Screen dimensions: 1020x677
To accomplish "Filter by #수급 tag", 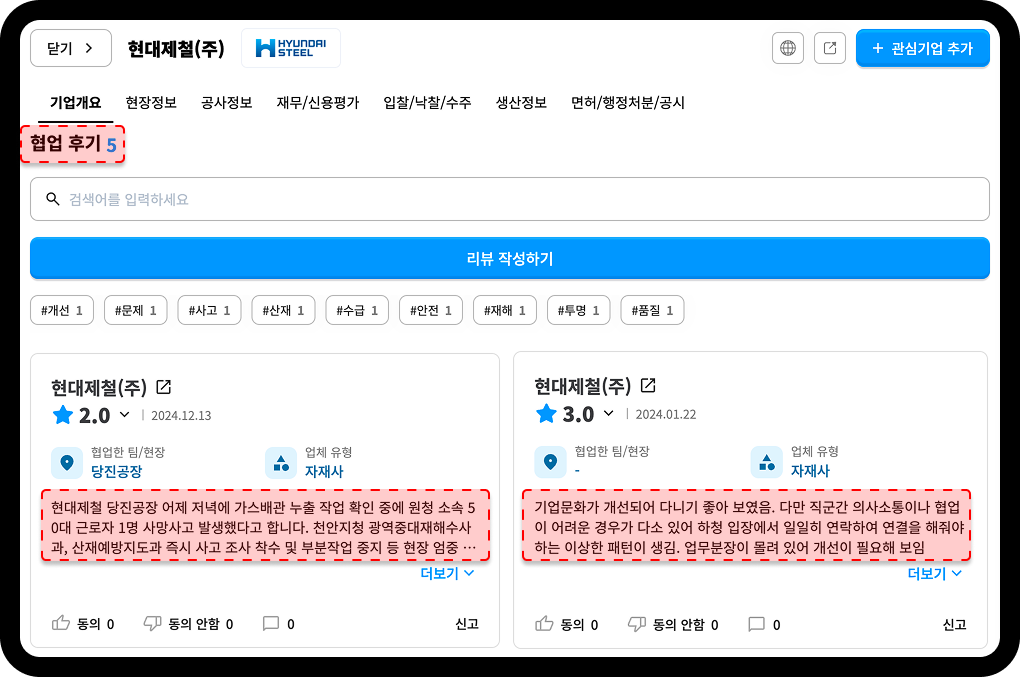I will click(357, 310).
